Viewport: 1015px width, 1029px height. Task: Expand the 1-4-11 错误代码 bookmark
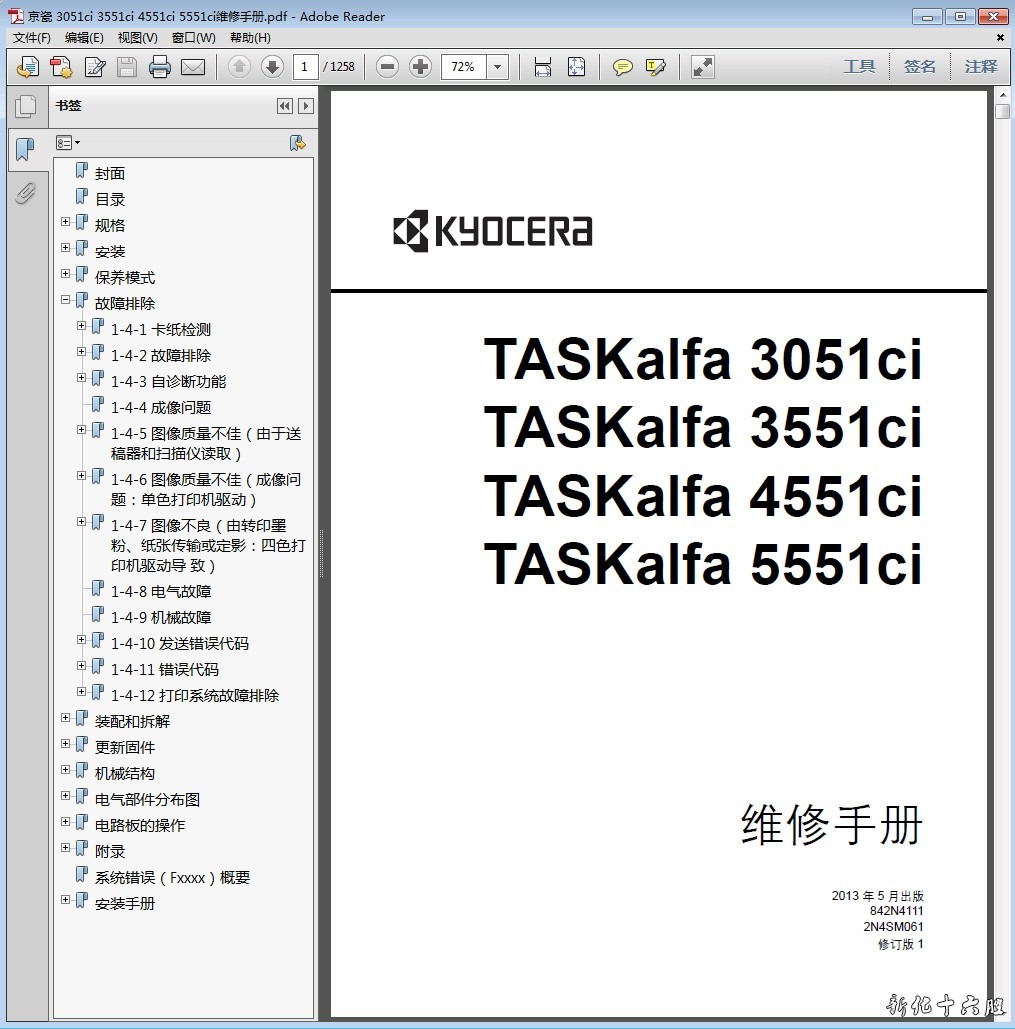pyautogui.click(x=82, y=666)
